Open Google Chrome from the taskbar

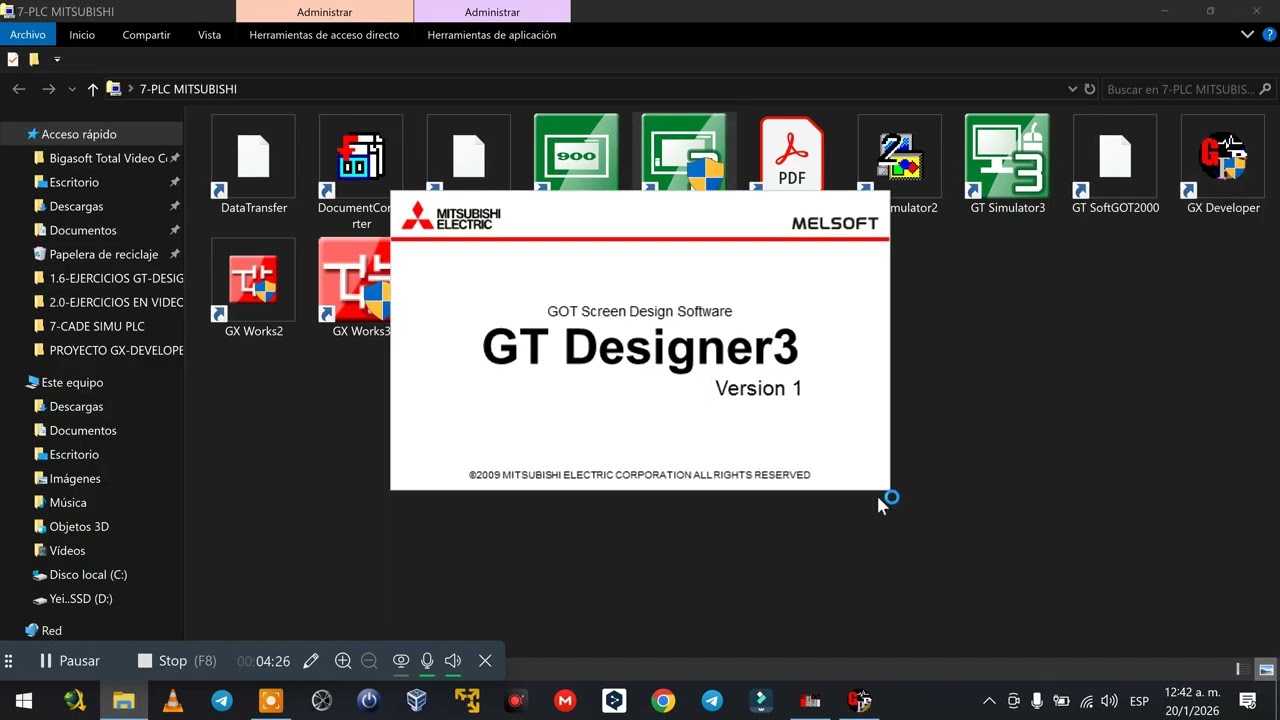pyautogui.click(x=663, y=701)
